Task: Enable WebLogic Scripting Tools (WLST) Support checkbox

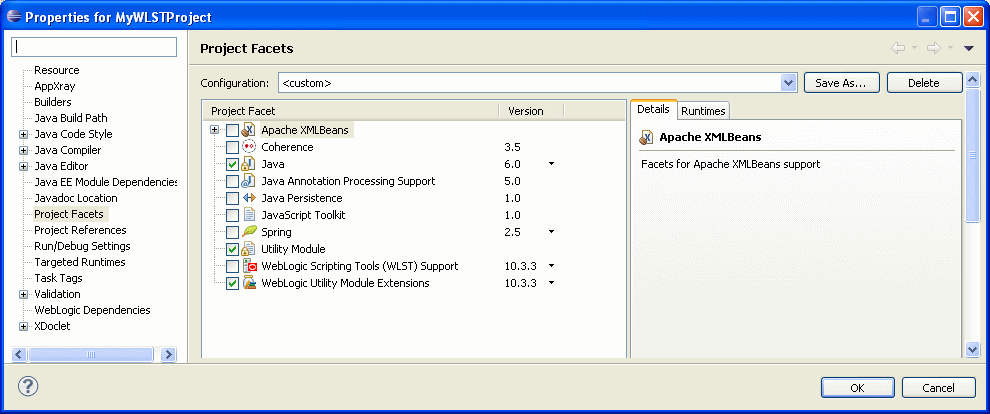Action: (x=232, y=266)
